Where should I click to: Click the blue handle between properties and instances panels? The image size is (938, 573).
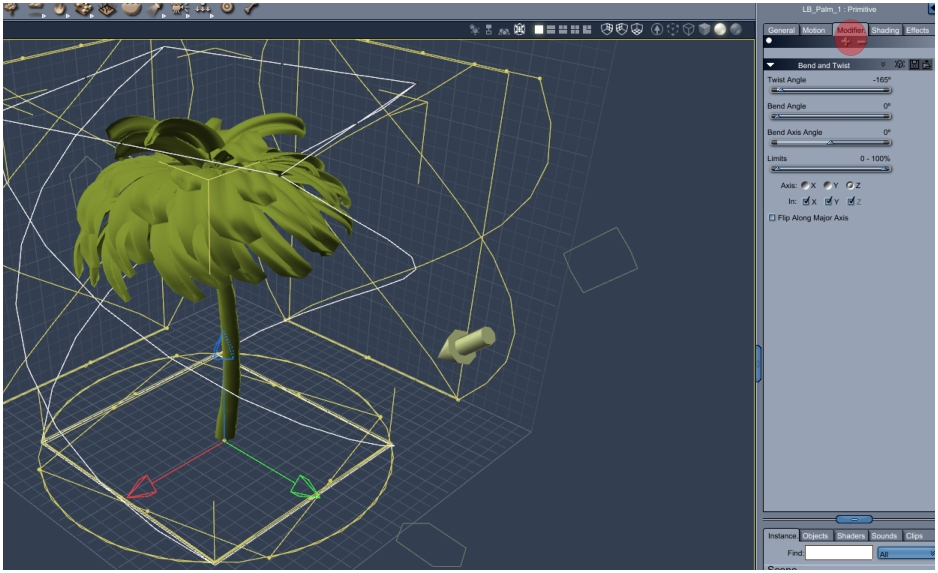(854, 519)
